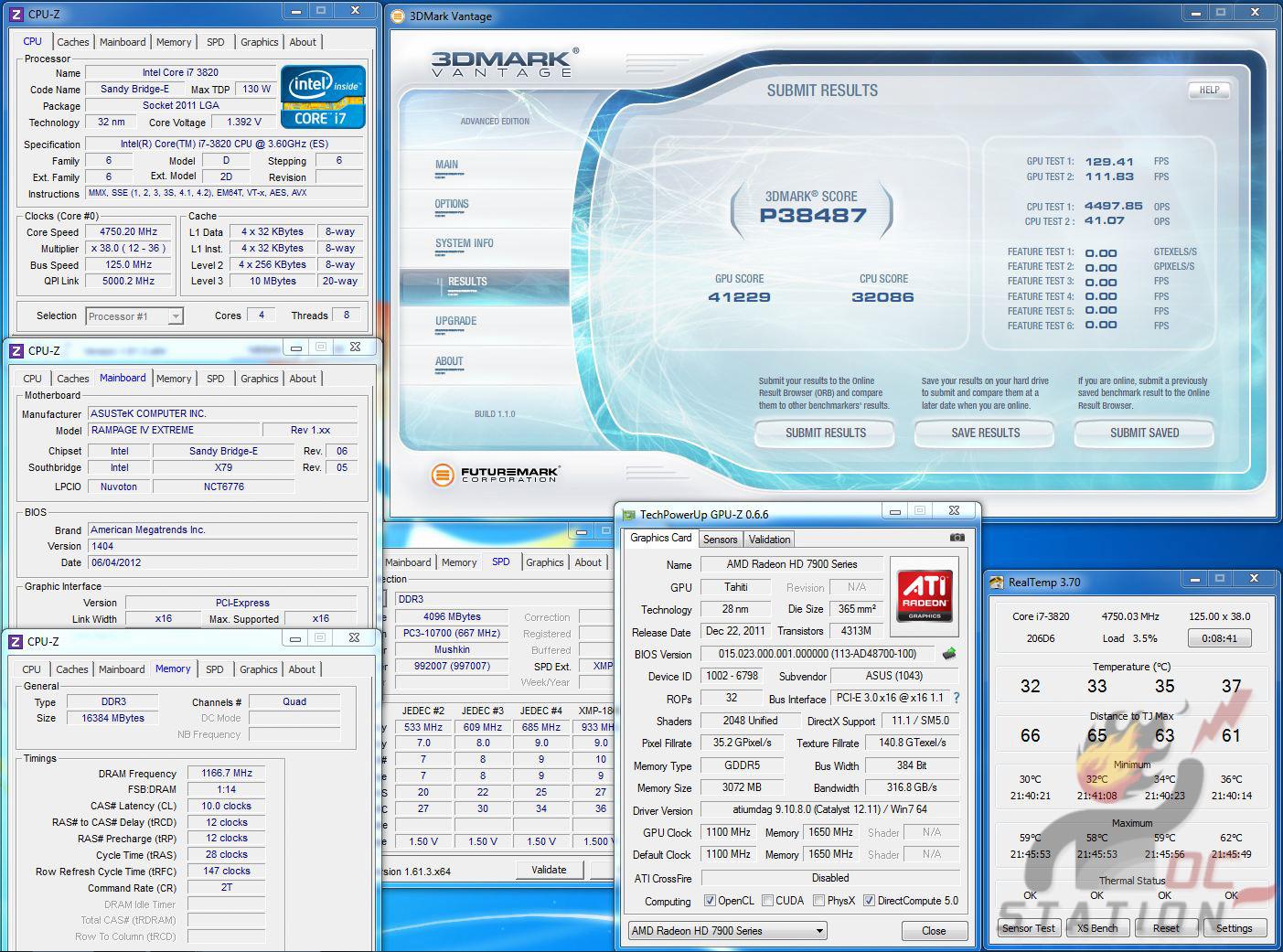1283x952 pixels.
Task: Click the Mainboard CPU-Z window title icon
Action: pyautogui.click(x=16, y=350)
